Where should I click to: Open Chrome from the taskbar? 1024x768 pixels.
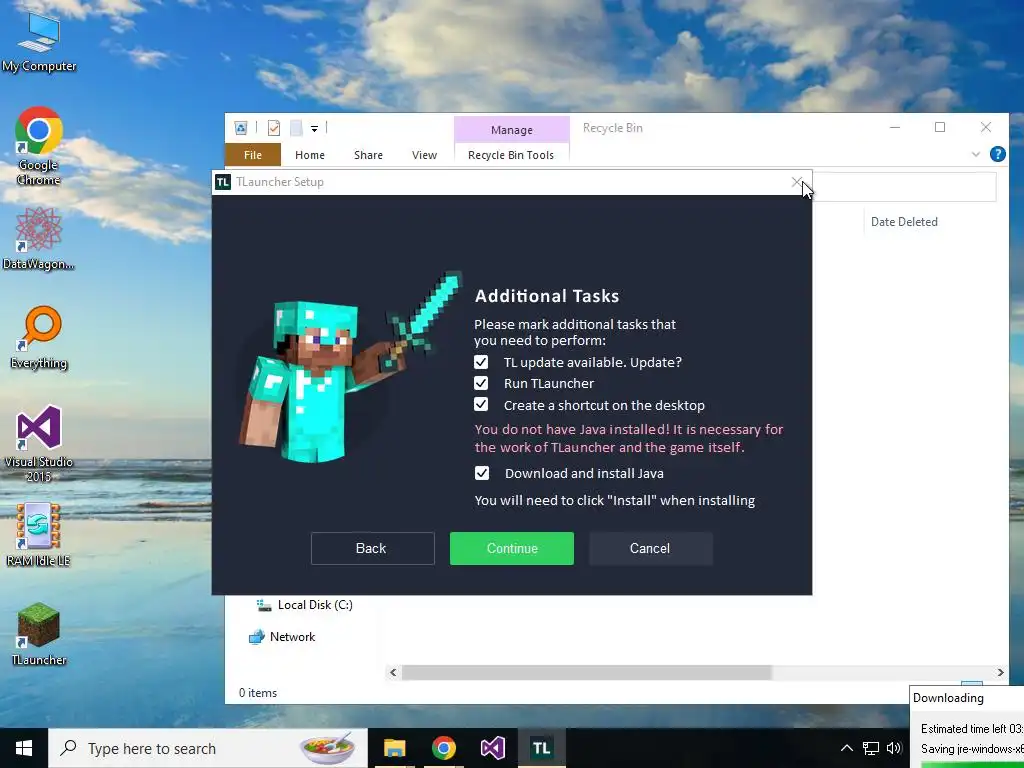(x=443, y=748)
